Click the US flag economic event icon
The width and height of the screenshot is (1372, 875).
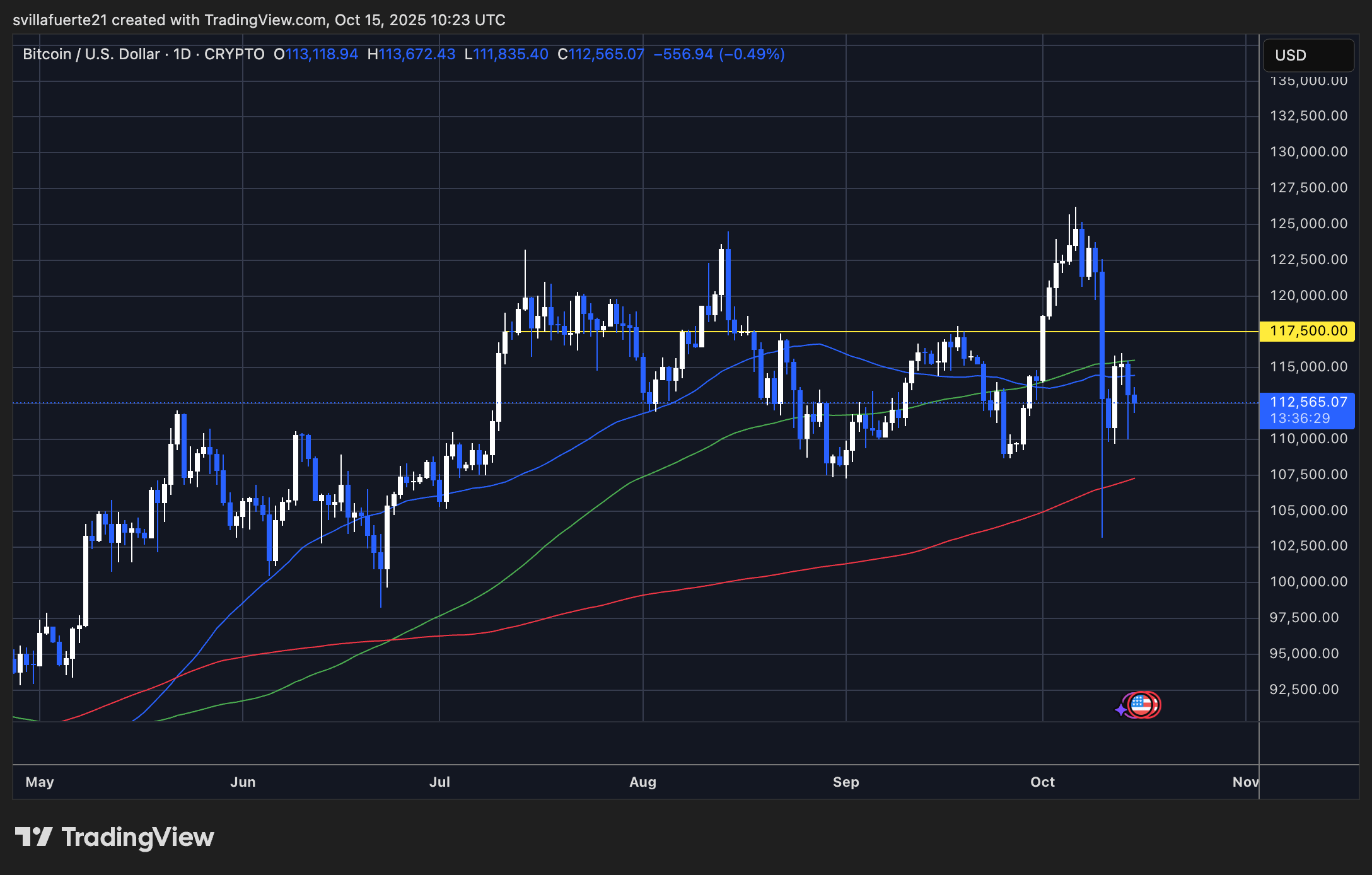pos(1141,705)
